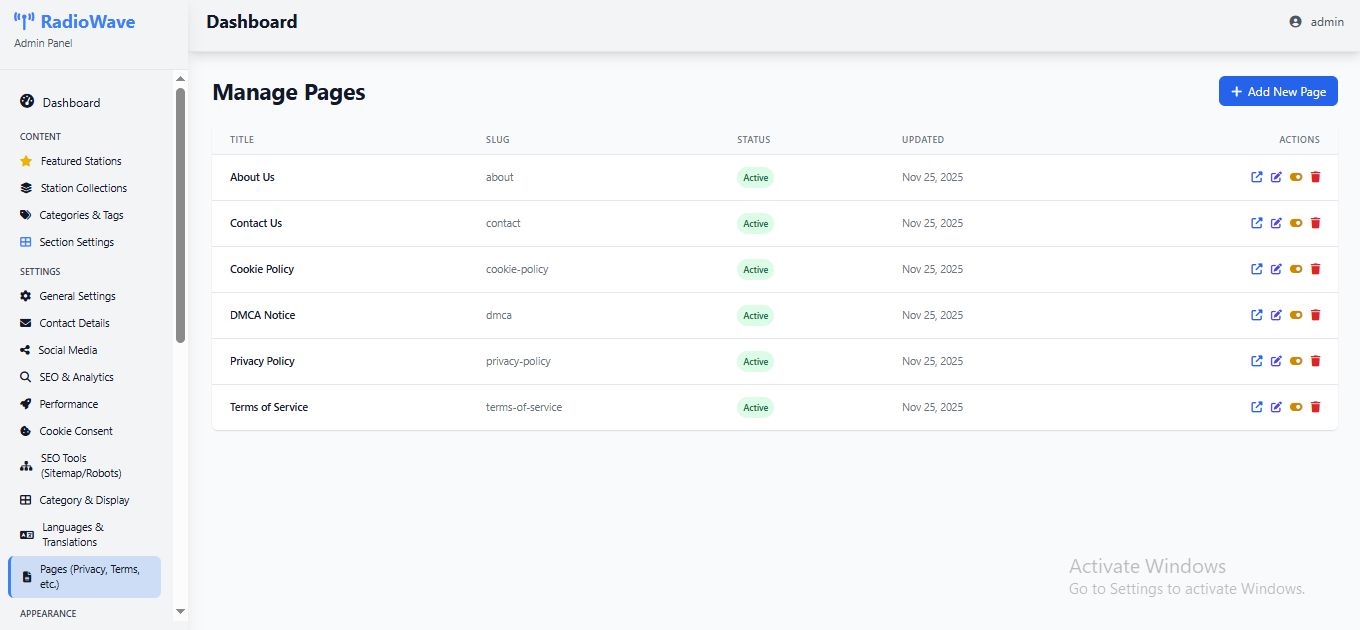Click the admin user icon
Viewport: 1360px width, 630px height.
pyautogui.click(x=1296, y=22)
